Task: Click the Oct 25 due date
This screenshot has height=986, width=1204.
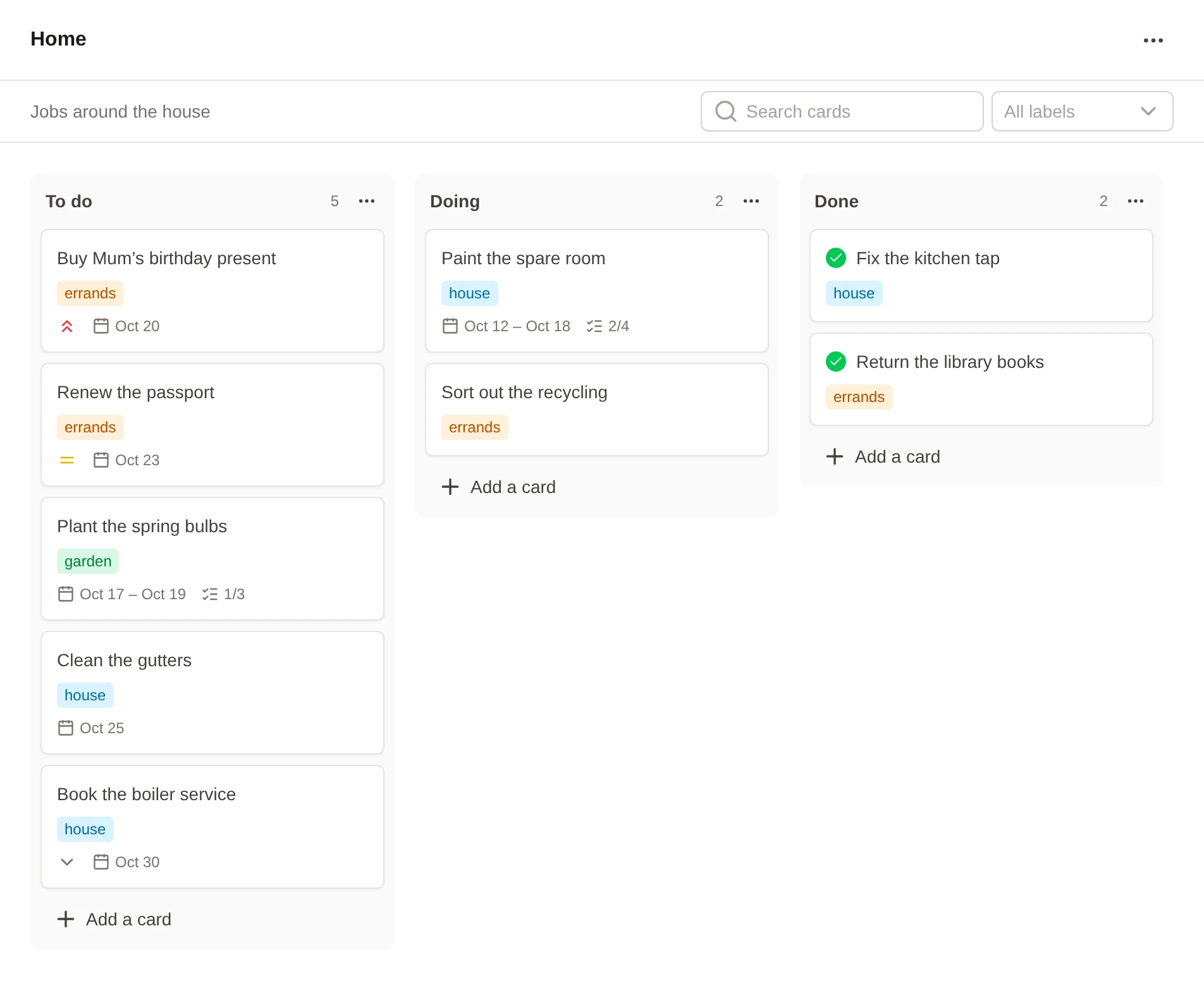Action: [x=102, y=728]
